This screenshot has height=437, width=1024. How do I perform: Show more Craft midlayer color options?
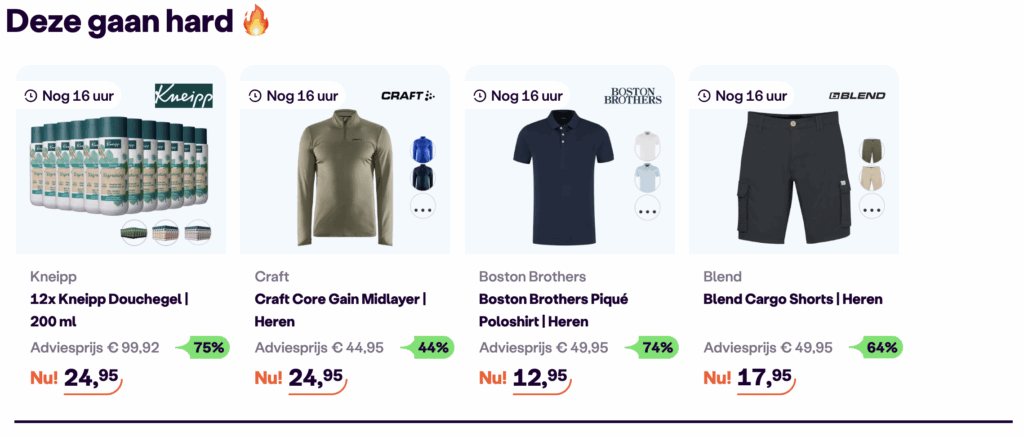423,209
